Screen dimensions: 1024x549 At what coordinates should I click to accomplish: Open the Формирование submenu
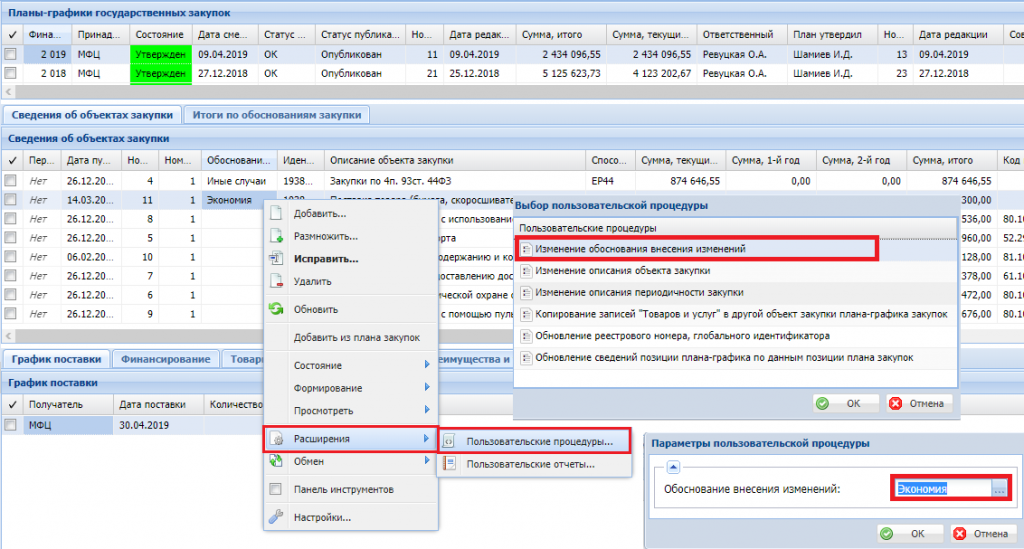[427, 388]
